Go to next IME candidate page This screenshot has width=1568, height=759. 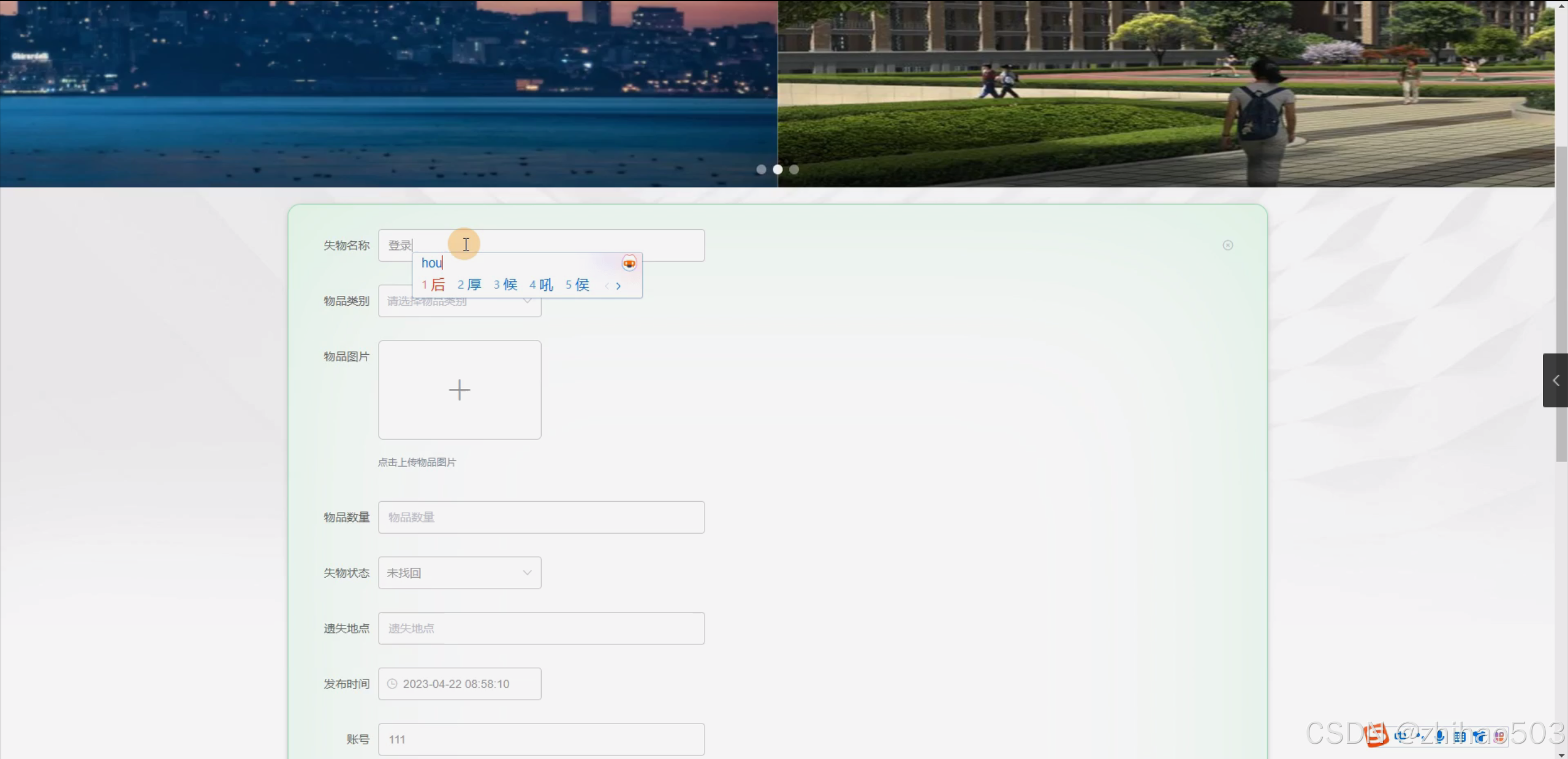[619, 285]
